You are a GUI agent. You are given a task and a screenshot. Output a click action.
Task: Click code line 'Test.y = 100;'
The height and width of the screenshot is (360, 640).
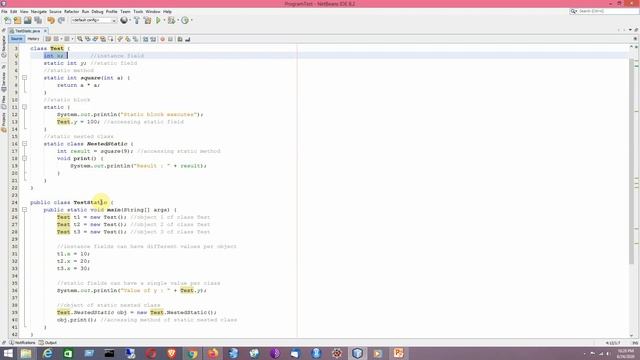tap(78, 122)
